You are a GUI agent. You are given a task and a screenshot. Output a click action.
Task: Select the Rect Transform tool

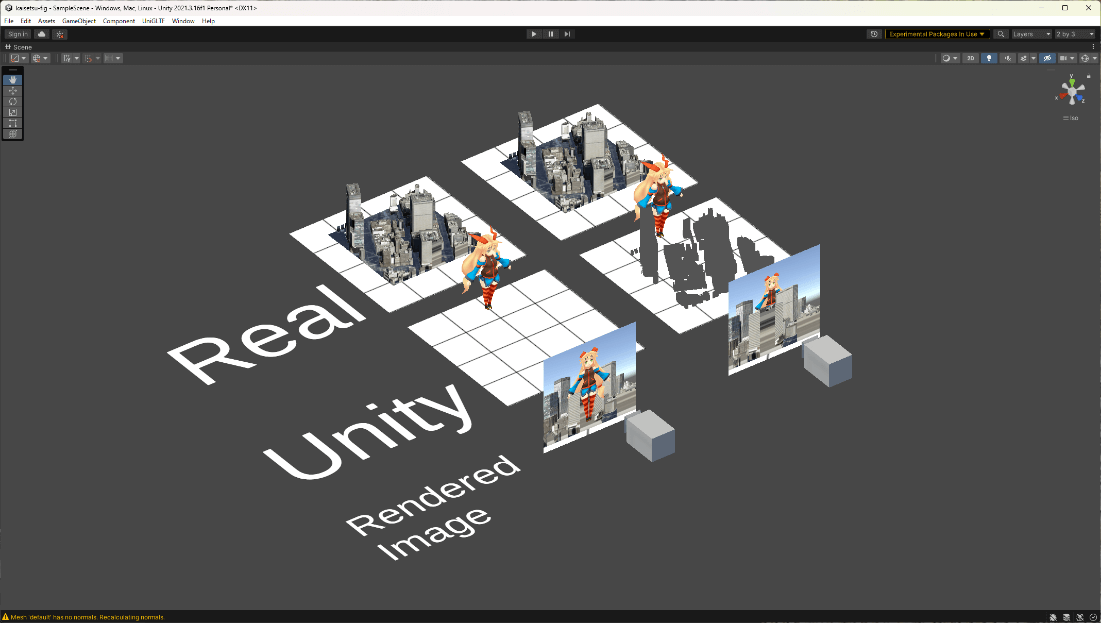point(13,123)
